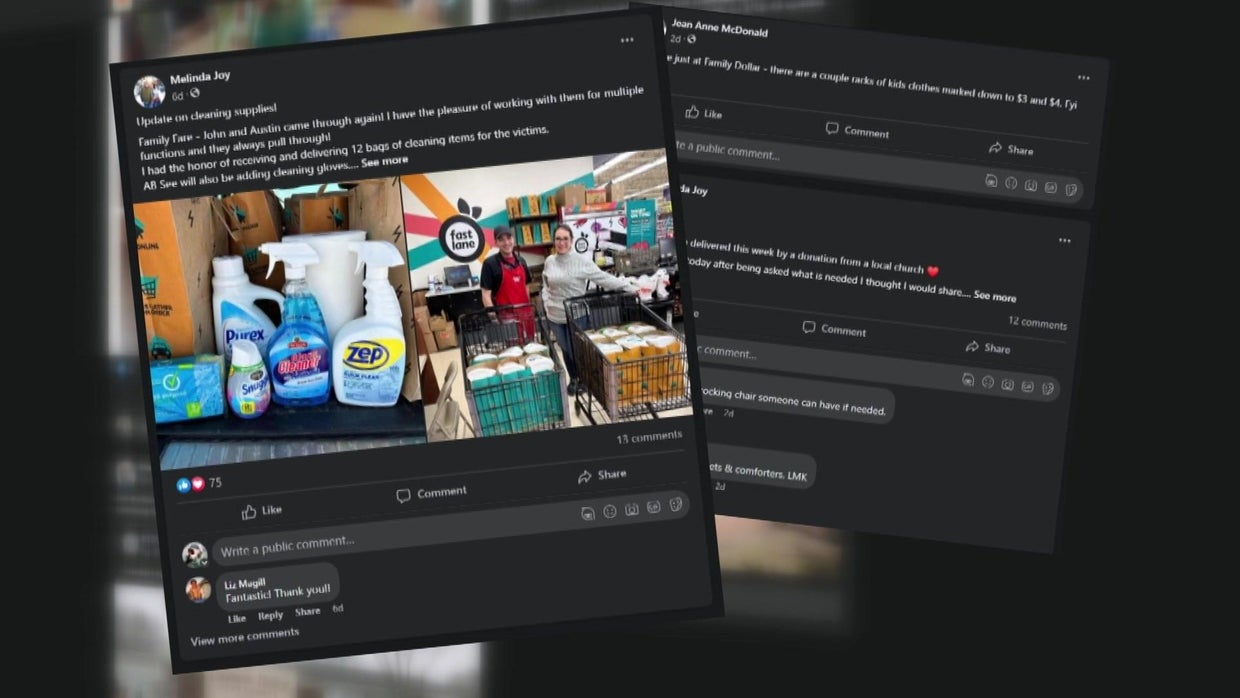The height and width of the screenshot is (698, 1240).
Task: Click the like and heart reaction icons beside 75
Action: tap(190, 484)
